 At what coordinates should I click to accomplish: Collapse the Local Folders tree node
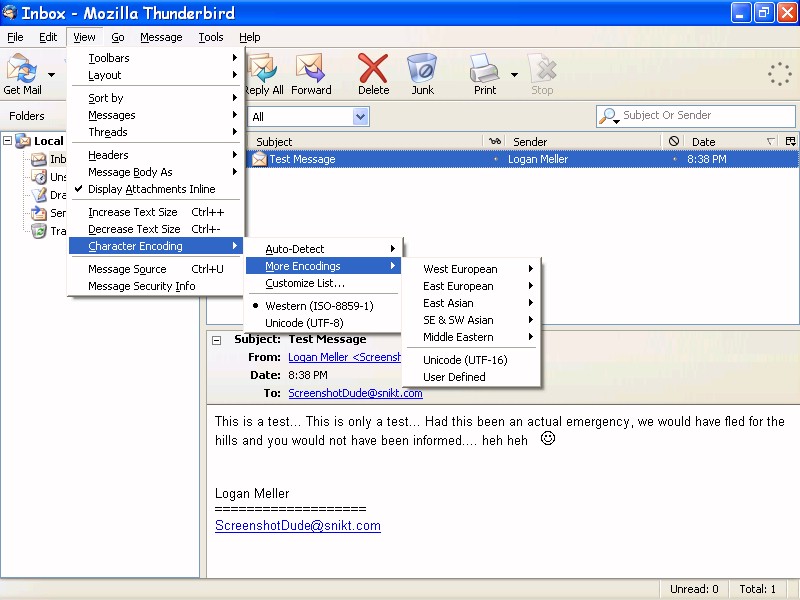(x=8, y=140)
